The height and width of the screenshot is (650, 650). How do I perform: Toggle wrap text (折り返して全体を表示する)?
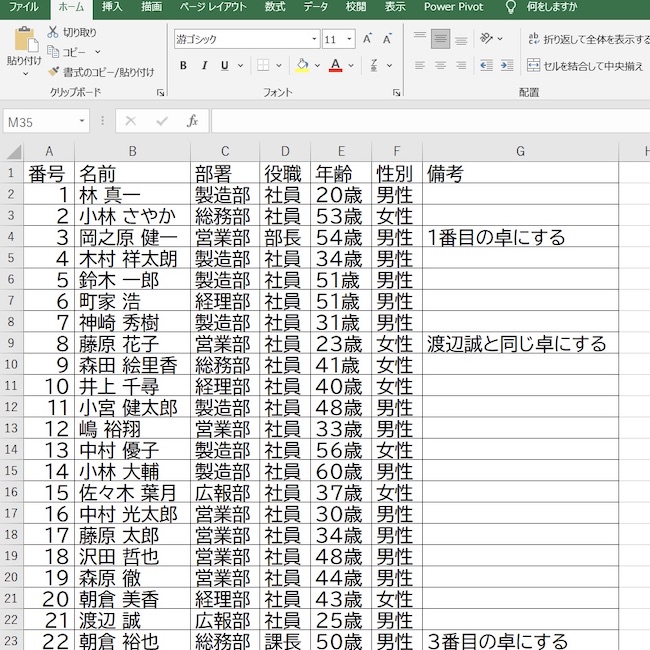click(586, 39)
